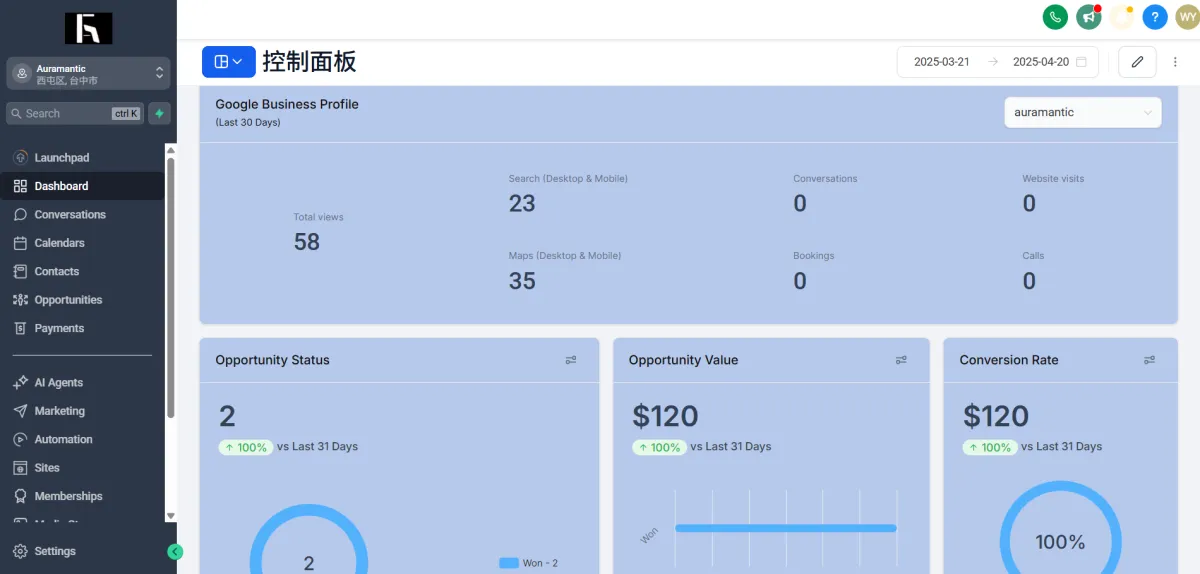Click the company logo at top left
The width and height of the screenshot is (1200, 574).
coord(88,28)
